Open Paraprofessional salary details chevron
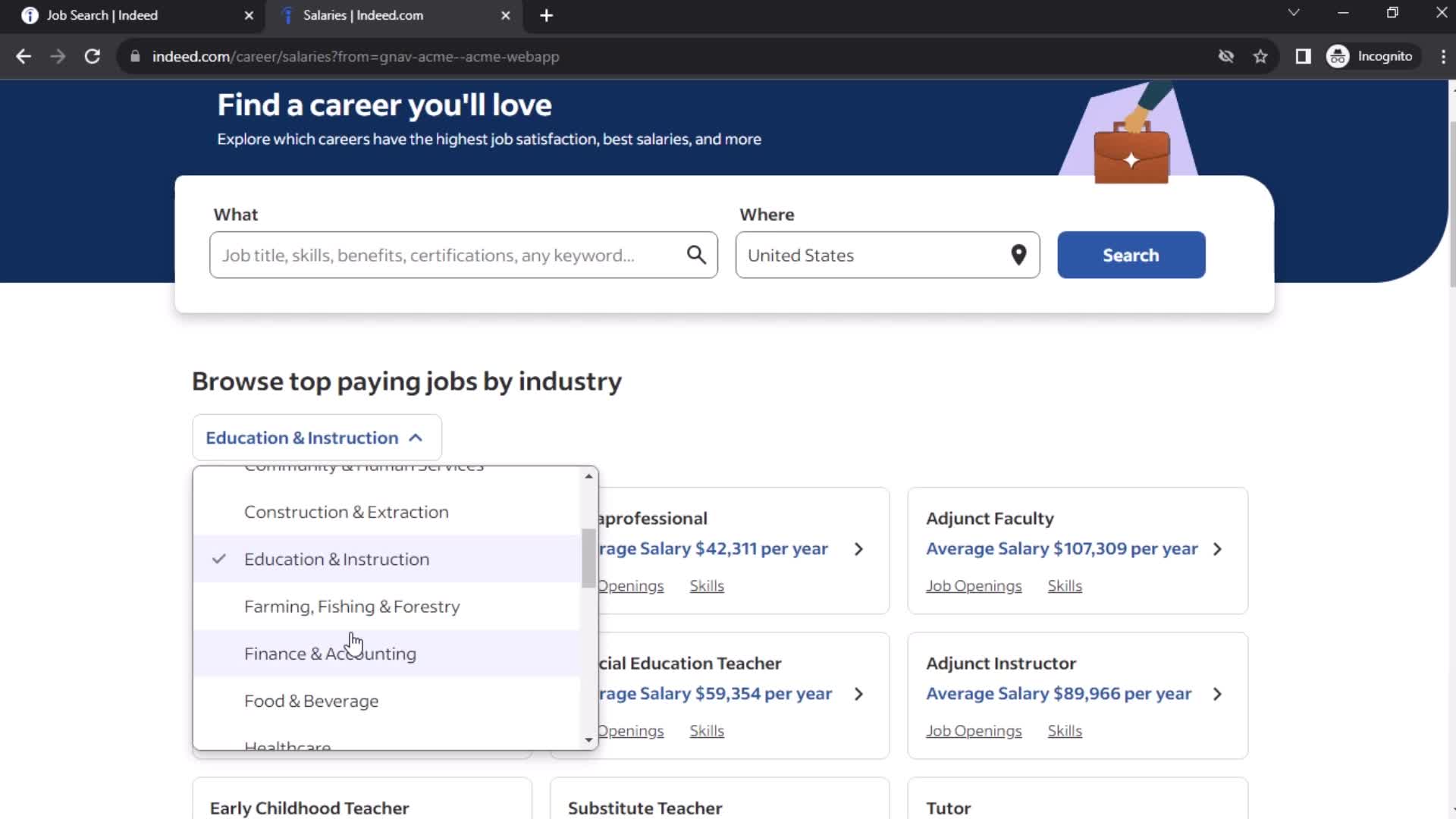Viewport: 1456px width, 819px height. 858,549
